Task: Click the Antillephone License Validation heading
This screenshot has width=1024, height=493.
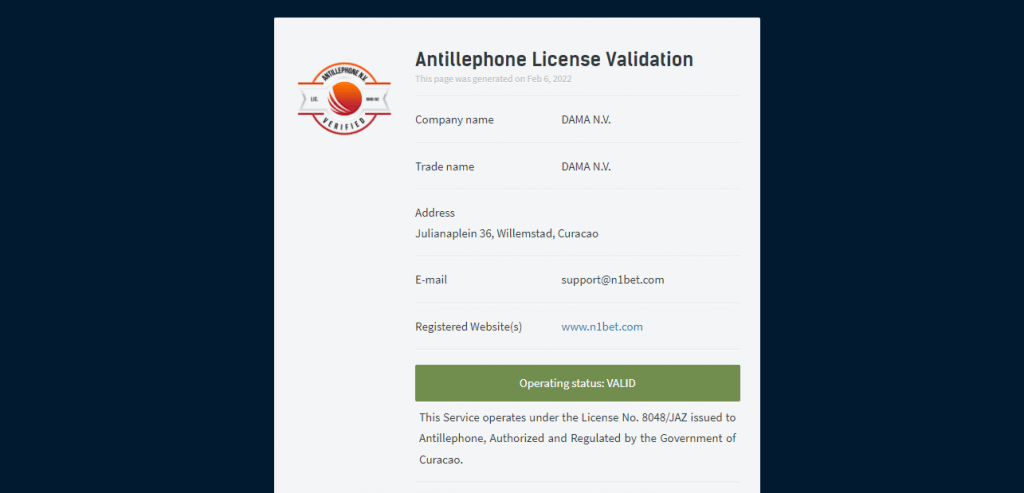Action: point(554,59)
